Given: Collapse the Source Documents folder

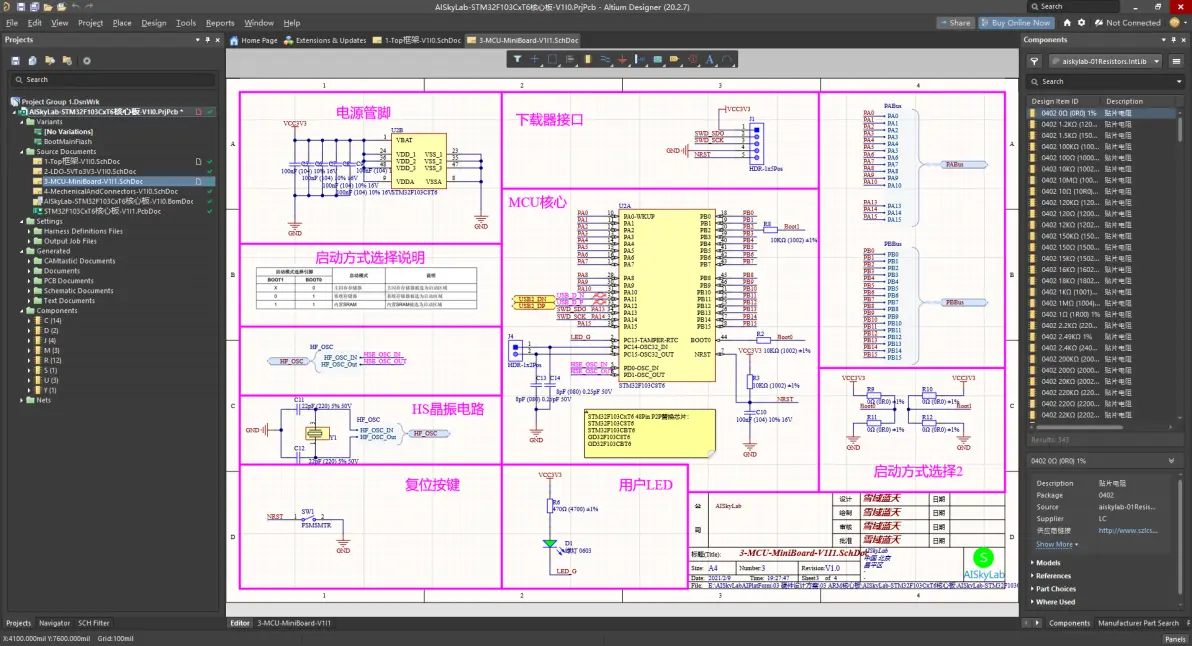Looking at the screenshot, I should coord(22,151).
